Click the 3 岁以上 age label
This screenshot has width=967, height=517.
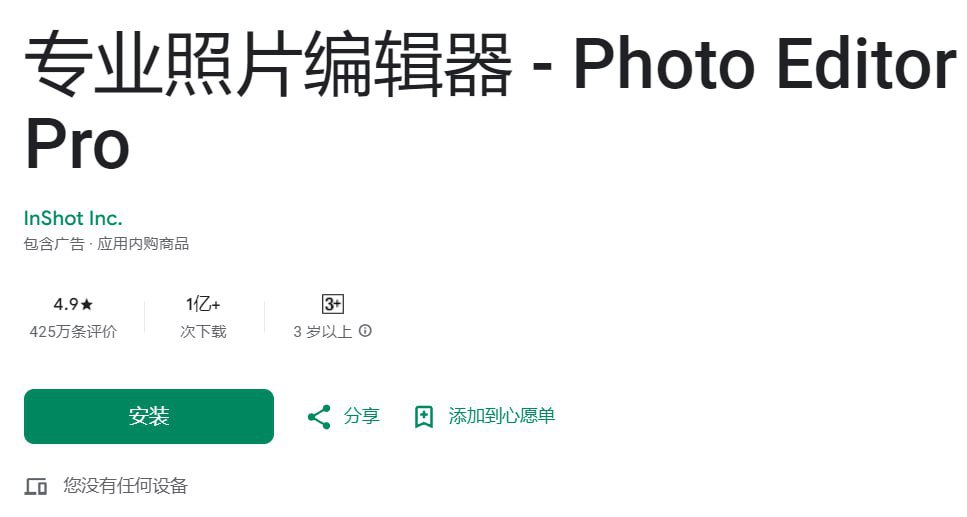323,332
